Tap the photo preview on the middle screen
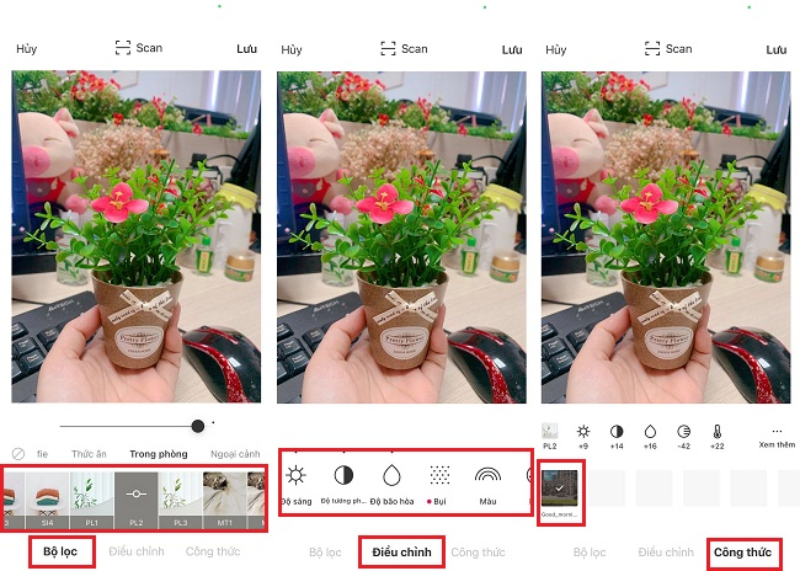 click(x=402, y=237)
